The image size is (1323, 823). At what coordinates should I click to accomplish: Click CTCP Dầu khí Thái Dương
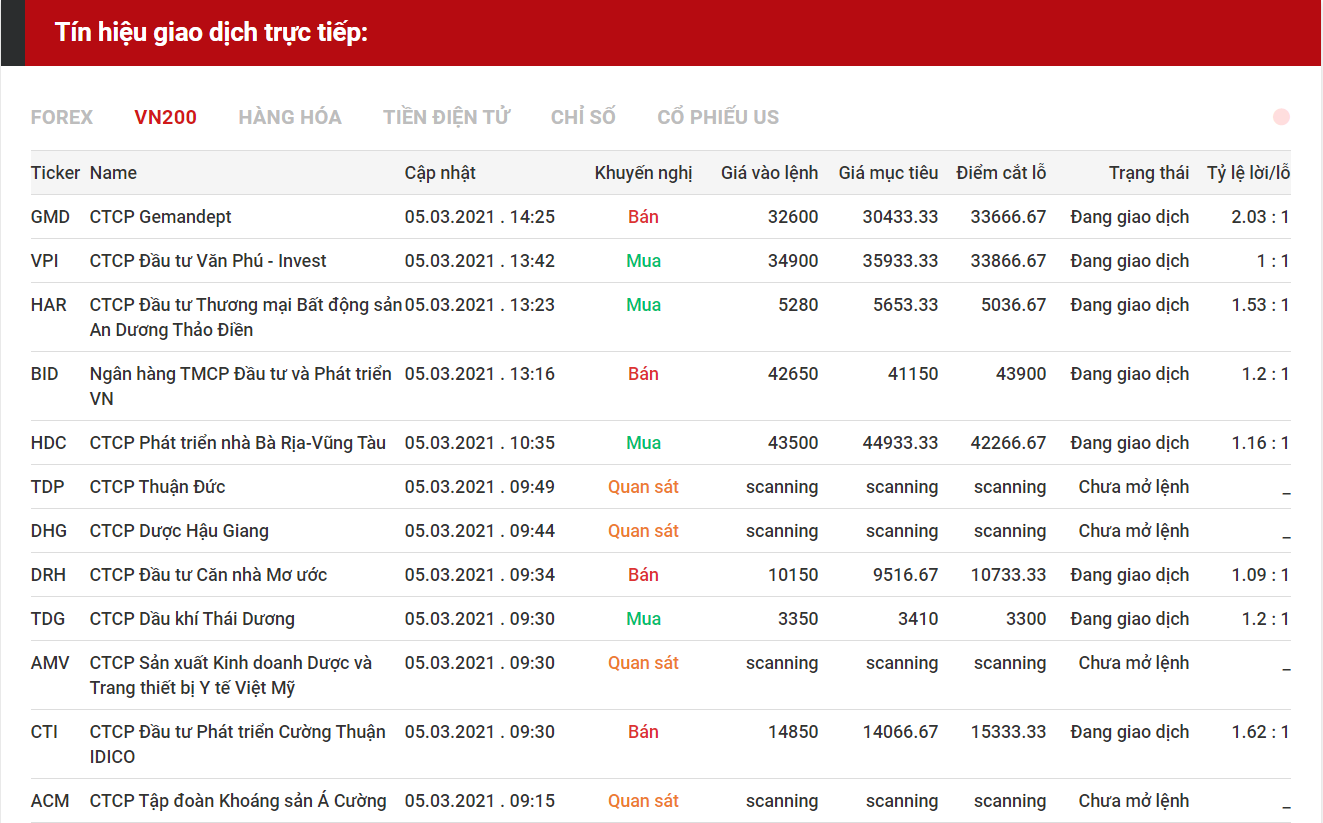[192, 619]
